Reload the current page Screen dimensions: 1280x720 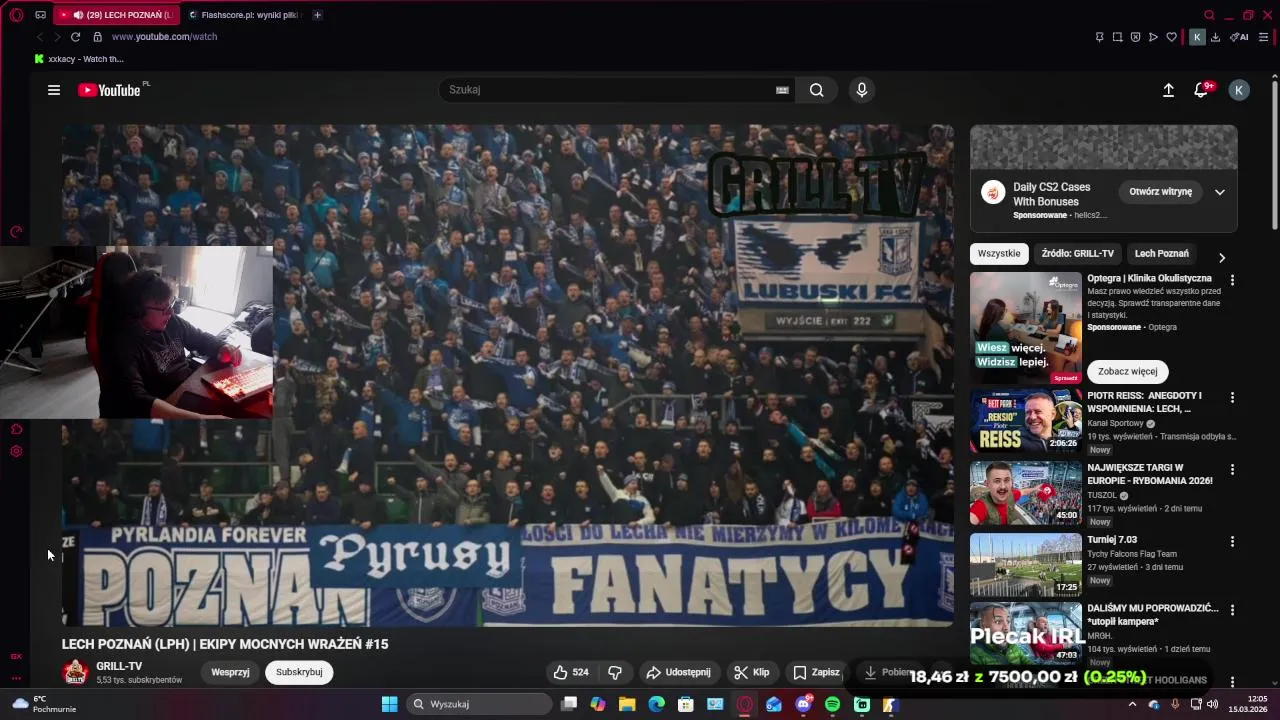pyautogui.click(x=75, y=37)
